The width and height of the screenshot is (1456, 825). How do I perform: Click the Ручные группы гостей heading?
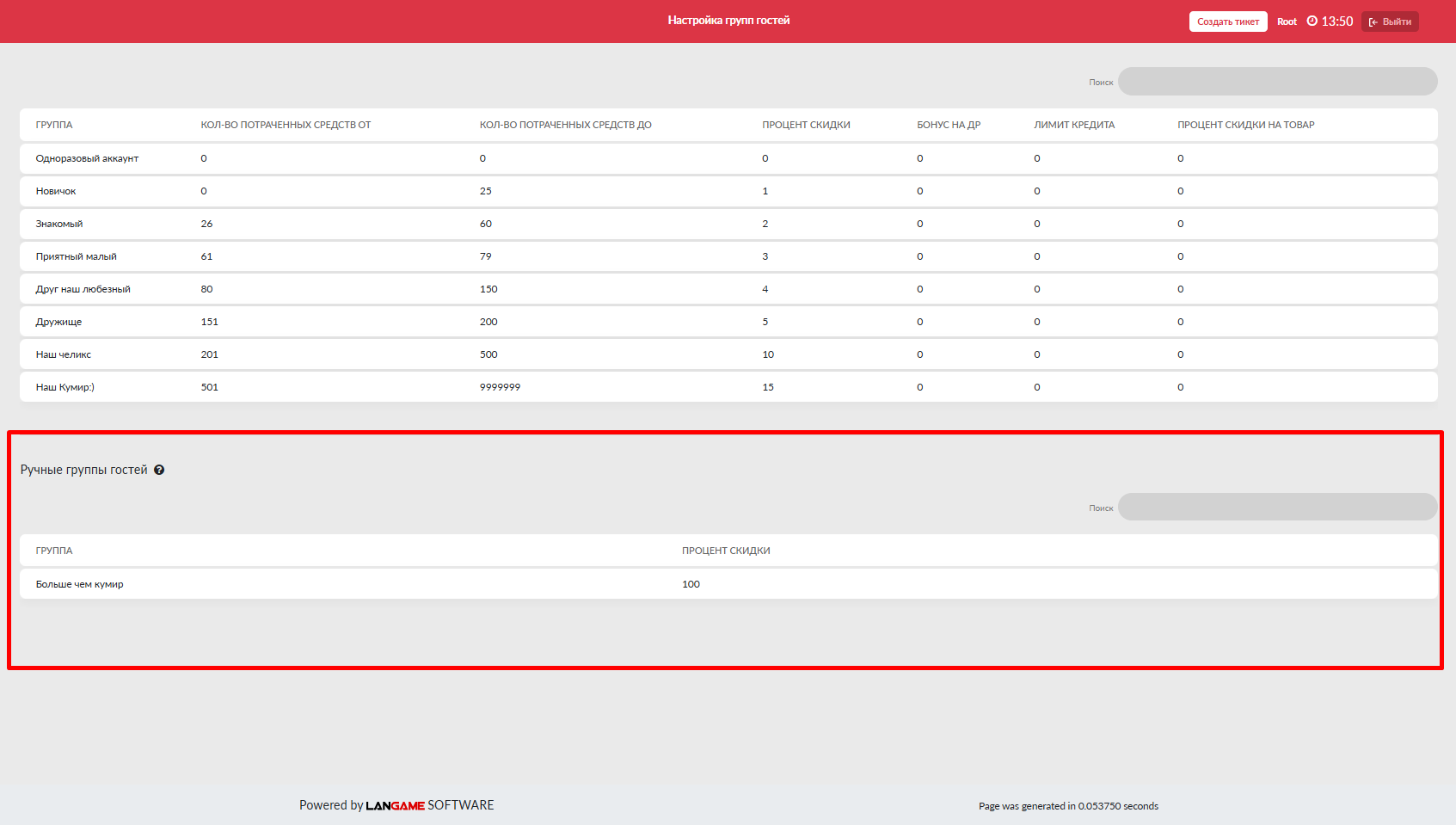click(84, 470)
